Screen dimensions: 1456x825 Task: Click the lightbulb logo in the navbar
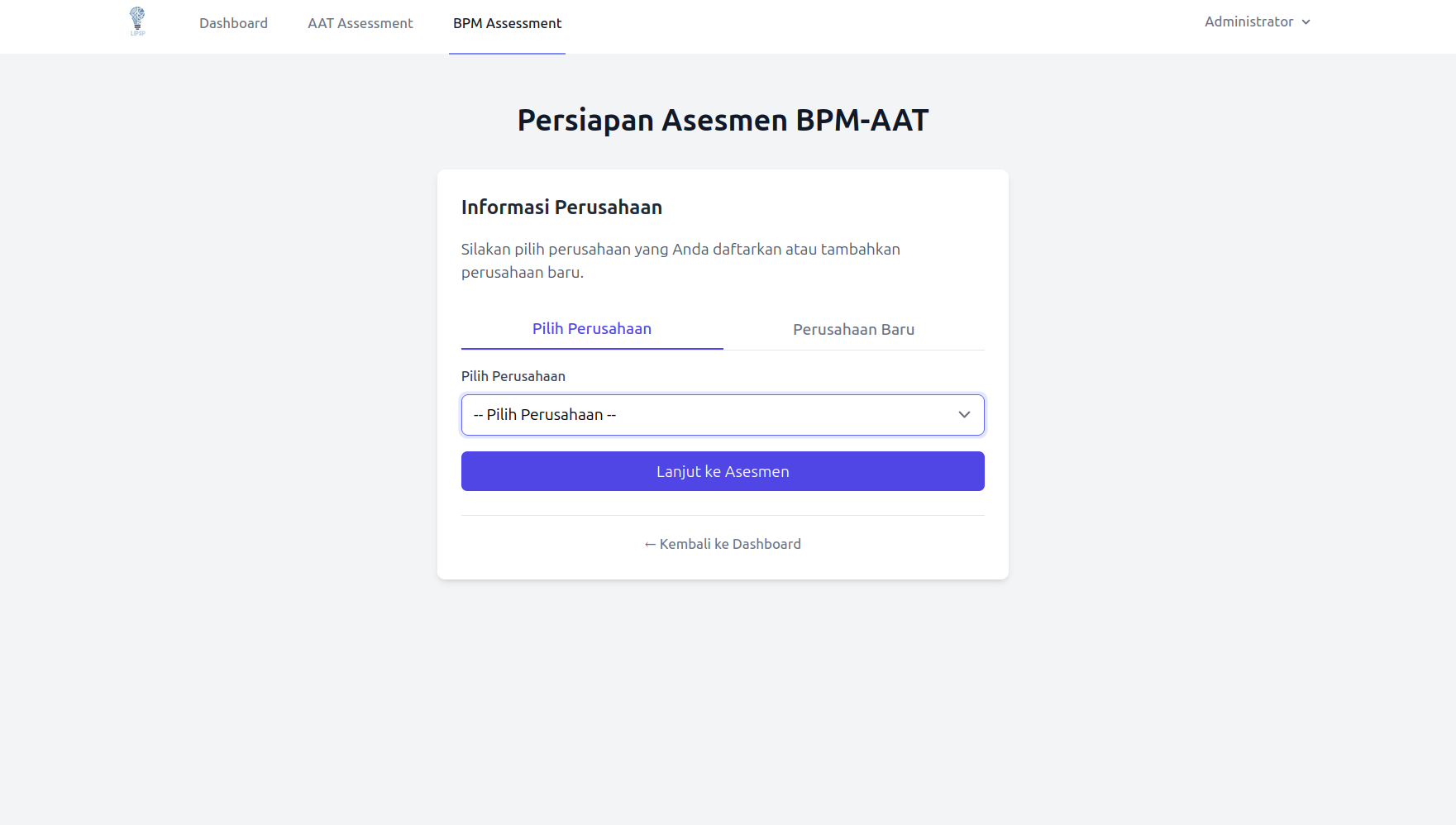(137, 21)
